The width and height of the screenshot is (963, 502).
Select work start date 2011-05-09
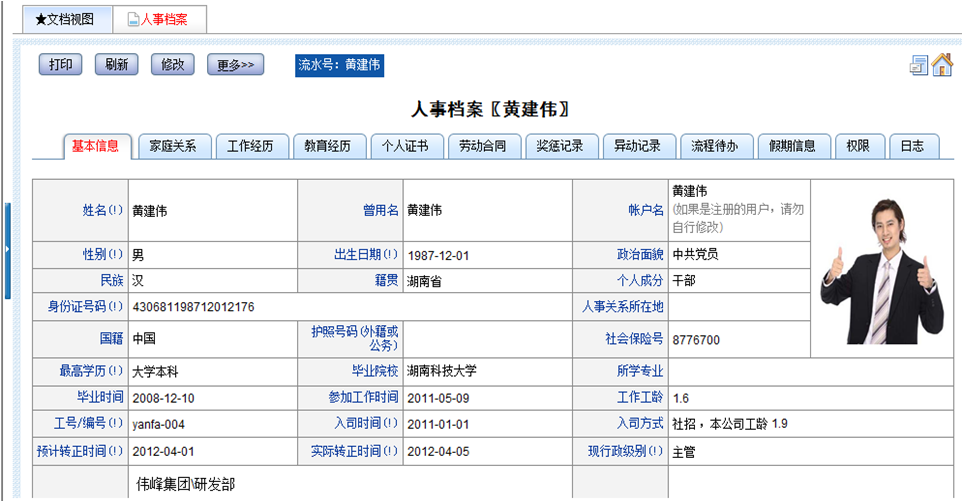coord(438,398)
